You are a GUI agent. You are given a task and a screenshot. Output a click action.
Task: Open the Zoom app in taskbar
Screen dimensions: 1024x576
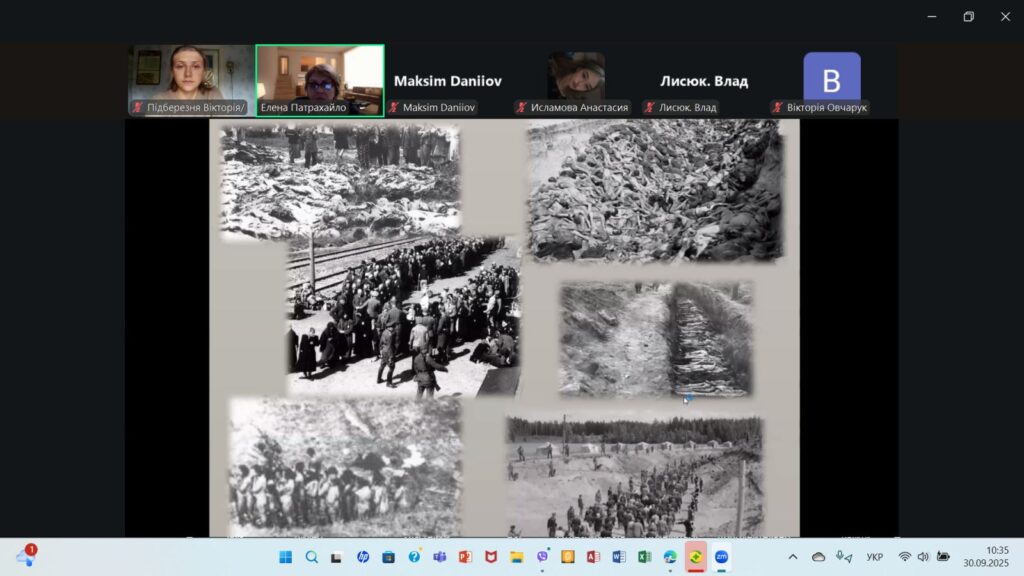[x=720, y=557]
